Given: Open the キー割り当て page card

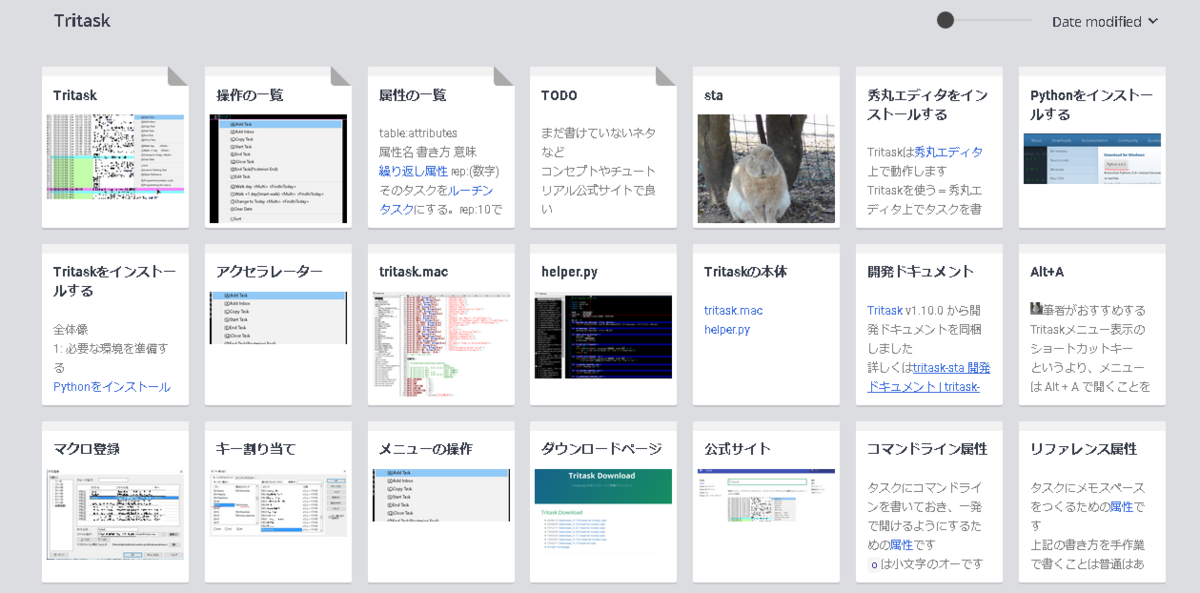Looking at the screenshot, I should (278, 502).
